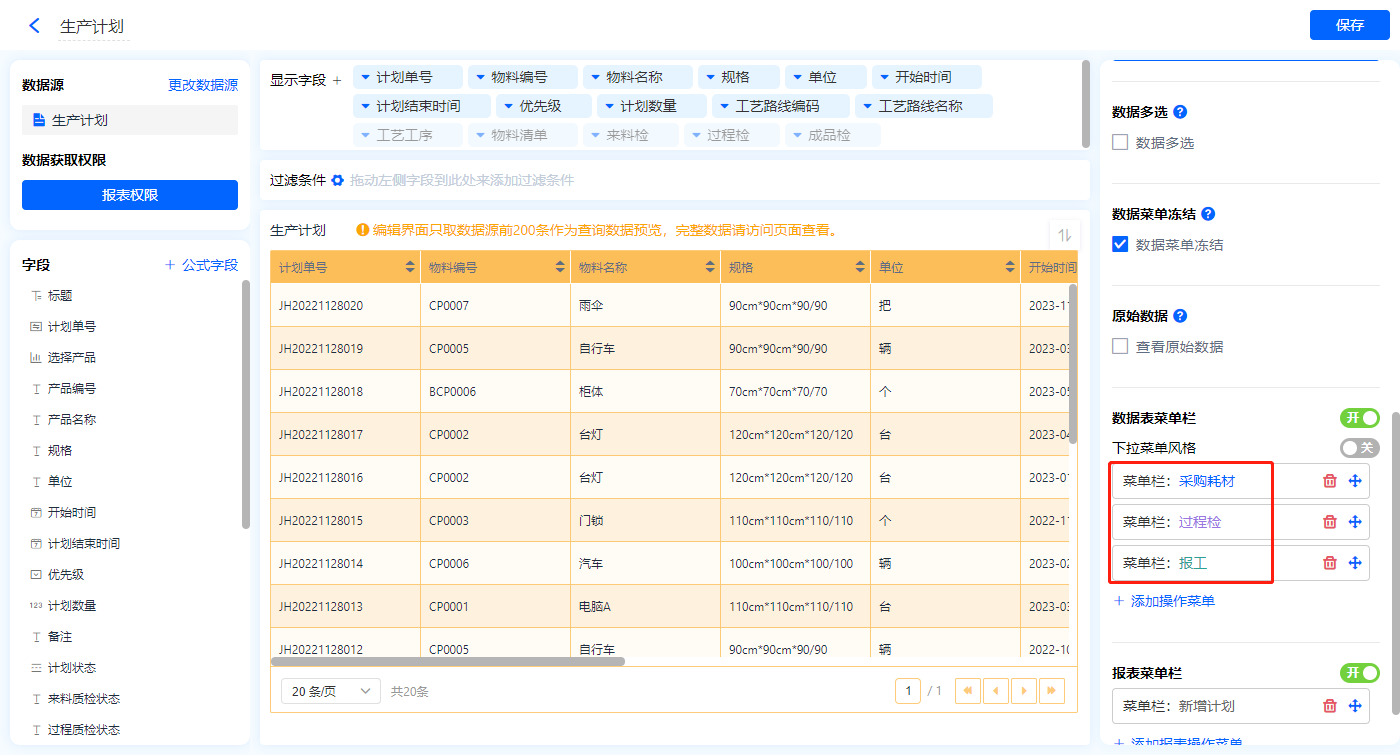
Task: Go to the last page of results
Action: [x=1051, y=691]
